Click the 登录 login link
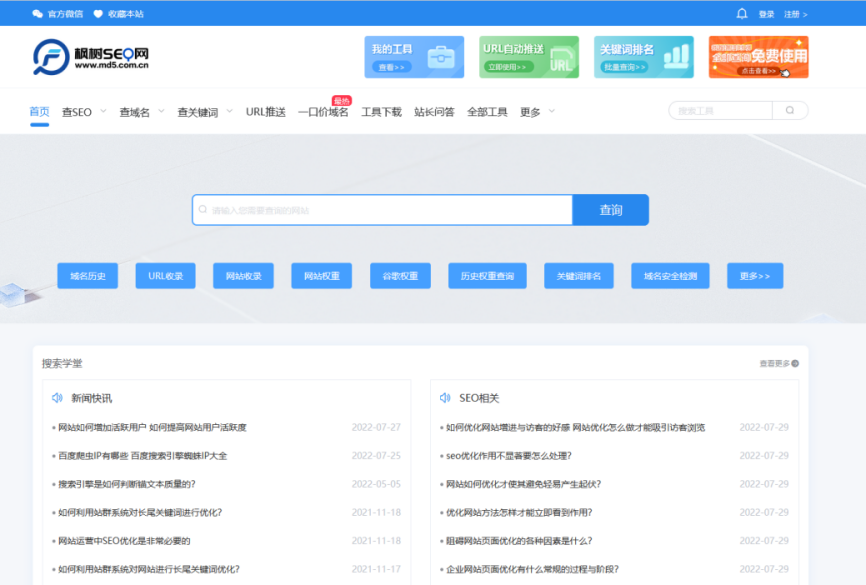 point(766,14)
